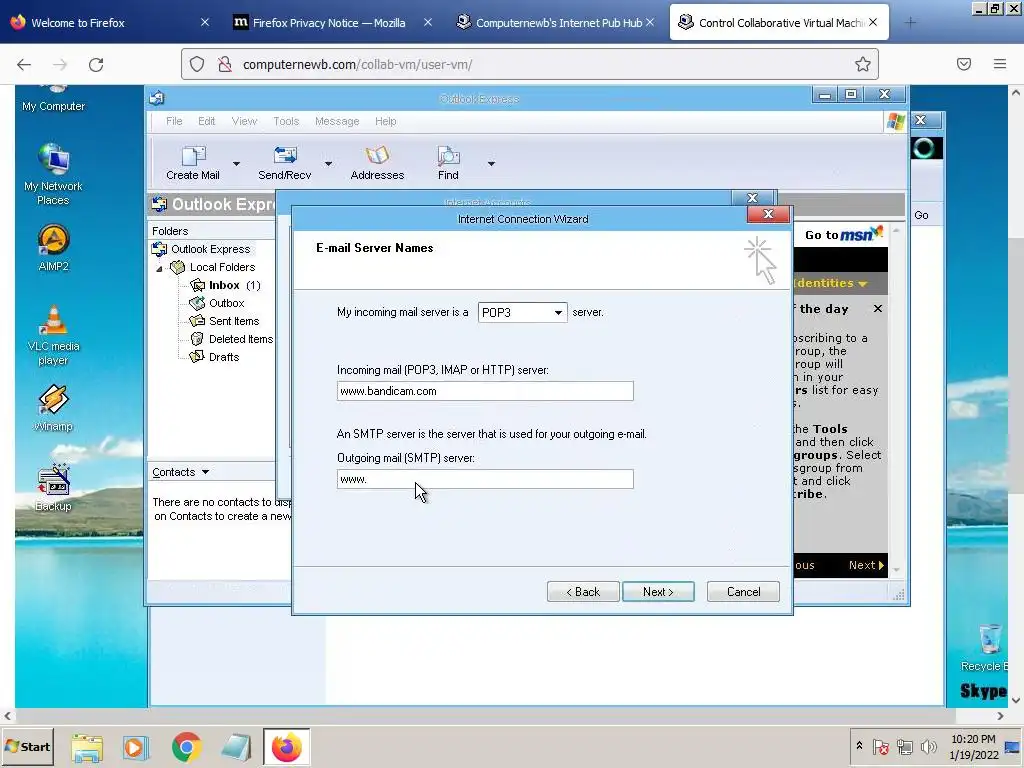Cancel the Internet Connection Wizard

click(x=743, y=592)
